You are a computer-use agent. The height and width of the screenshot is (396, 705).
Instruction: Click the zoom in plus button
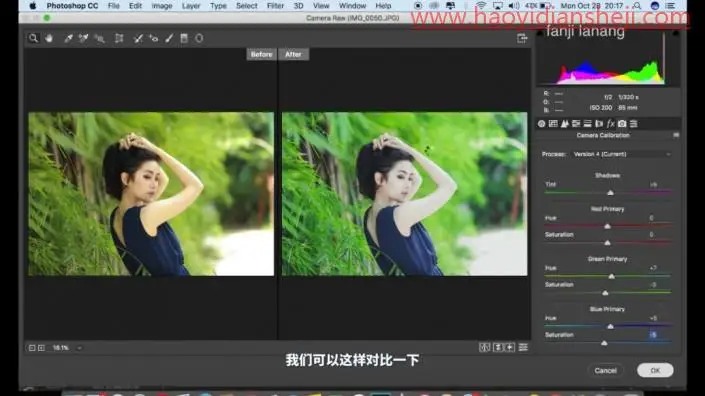point(41,348)
